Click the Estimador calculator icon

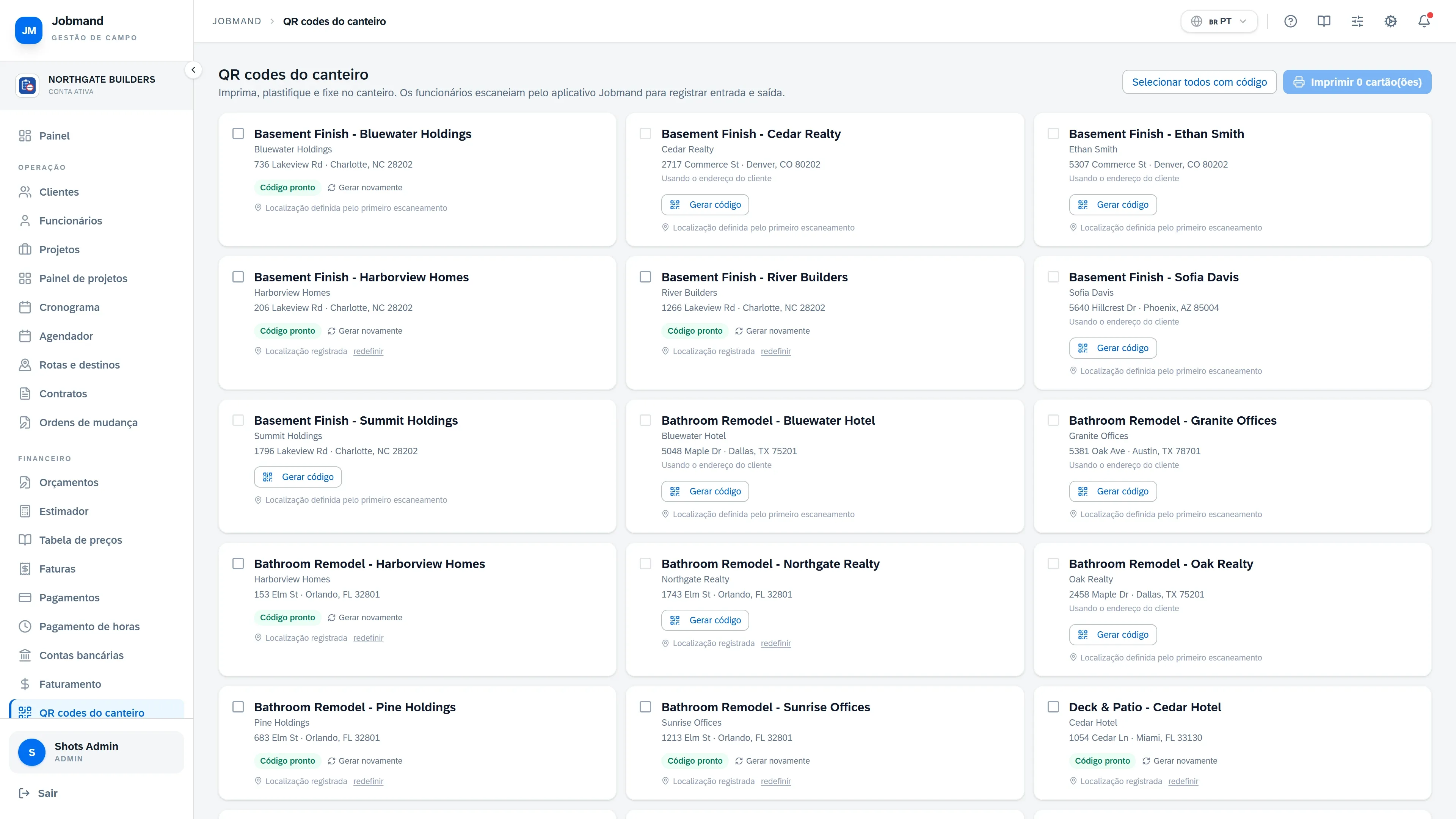[x=25, y=511]
